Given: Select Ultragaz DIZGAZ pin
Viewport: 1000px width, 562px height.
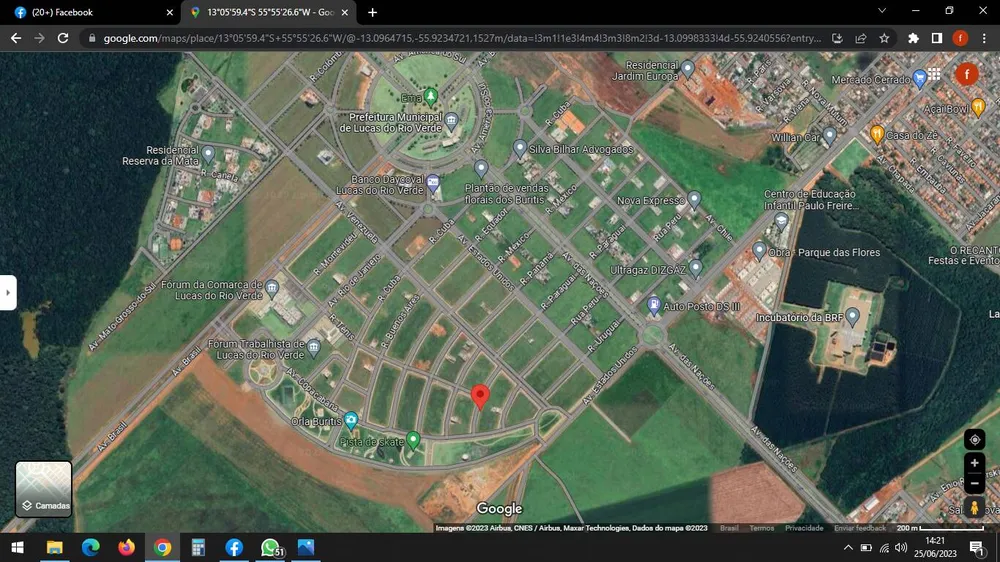Looking at the screenshot, I should pos(696,268).
